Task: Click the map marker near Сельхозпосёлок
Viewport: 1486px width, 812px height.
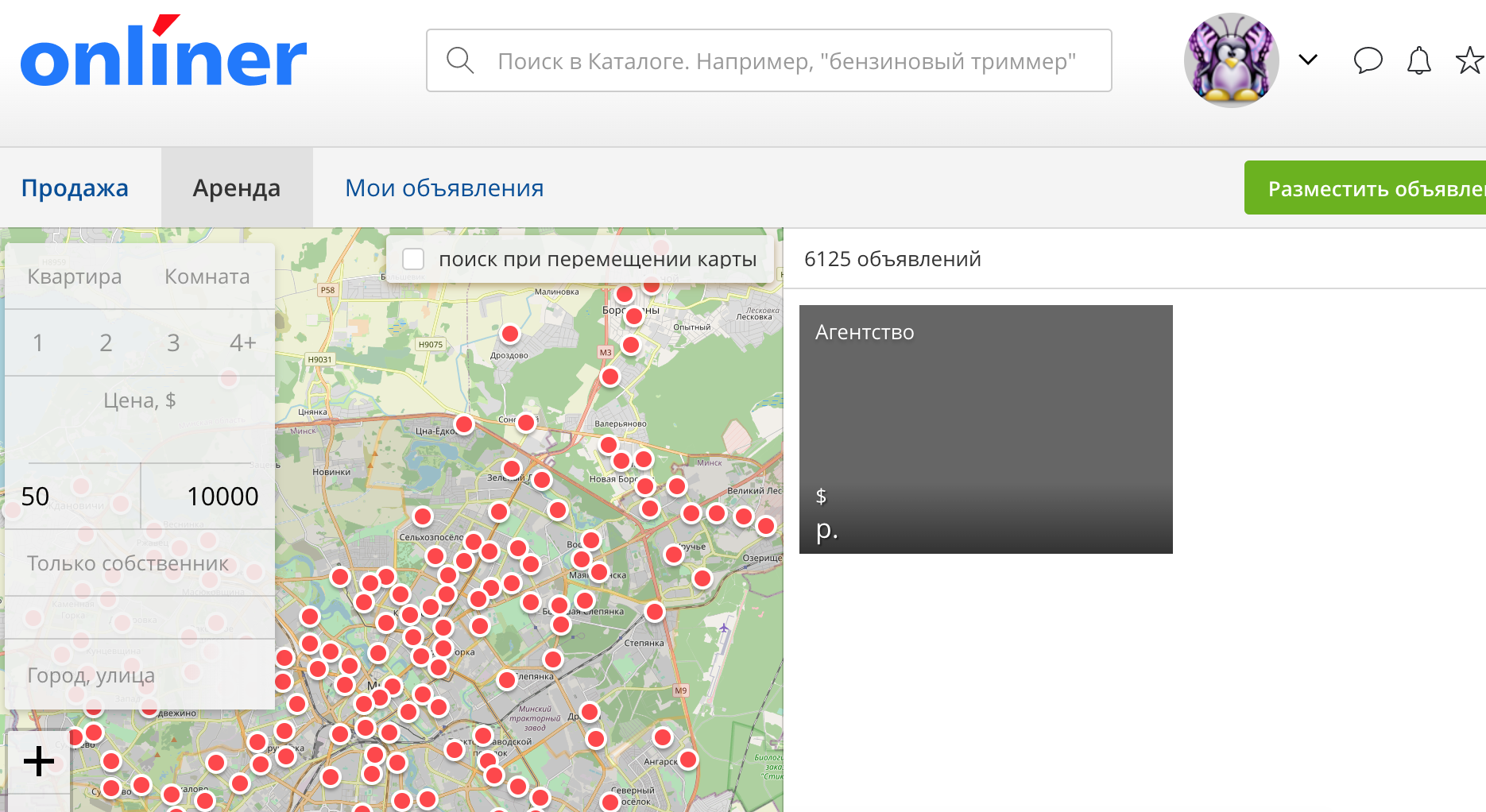Action: point(423,517)
